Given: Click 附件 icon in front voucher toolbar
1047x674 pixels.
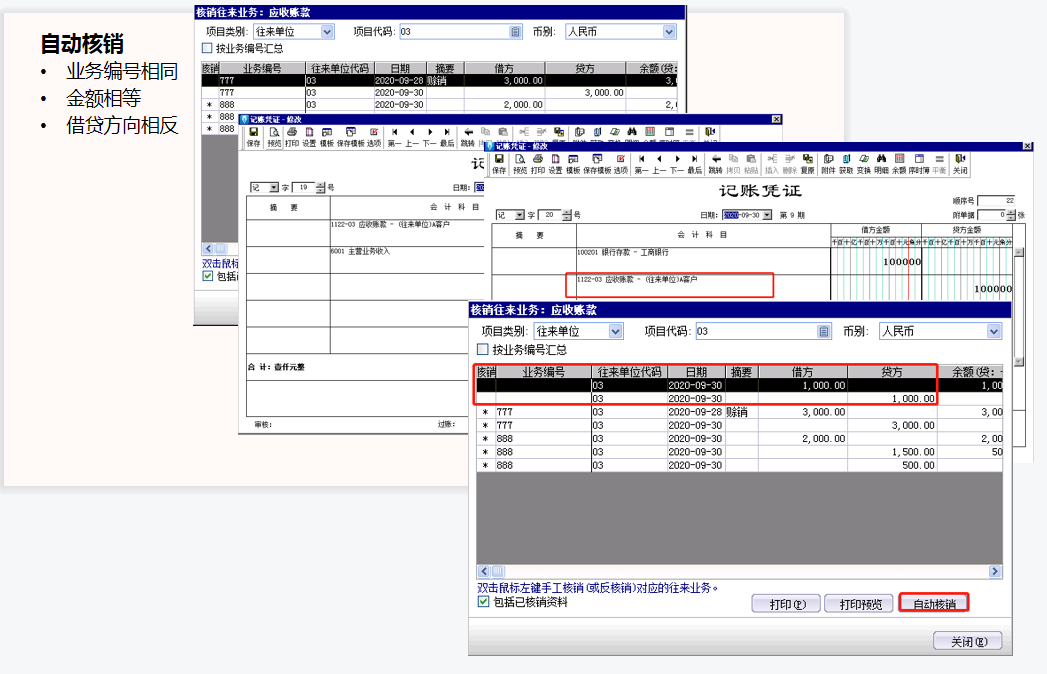Looking at the screenshot, I should (828, 164).
